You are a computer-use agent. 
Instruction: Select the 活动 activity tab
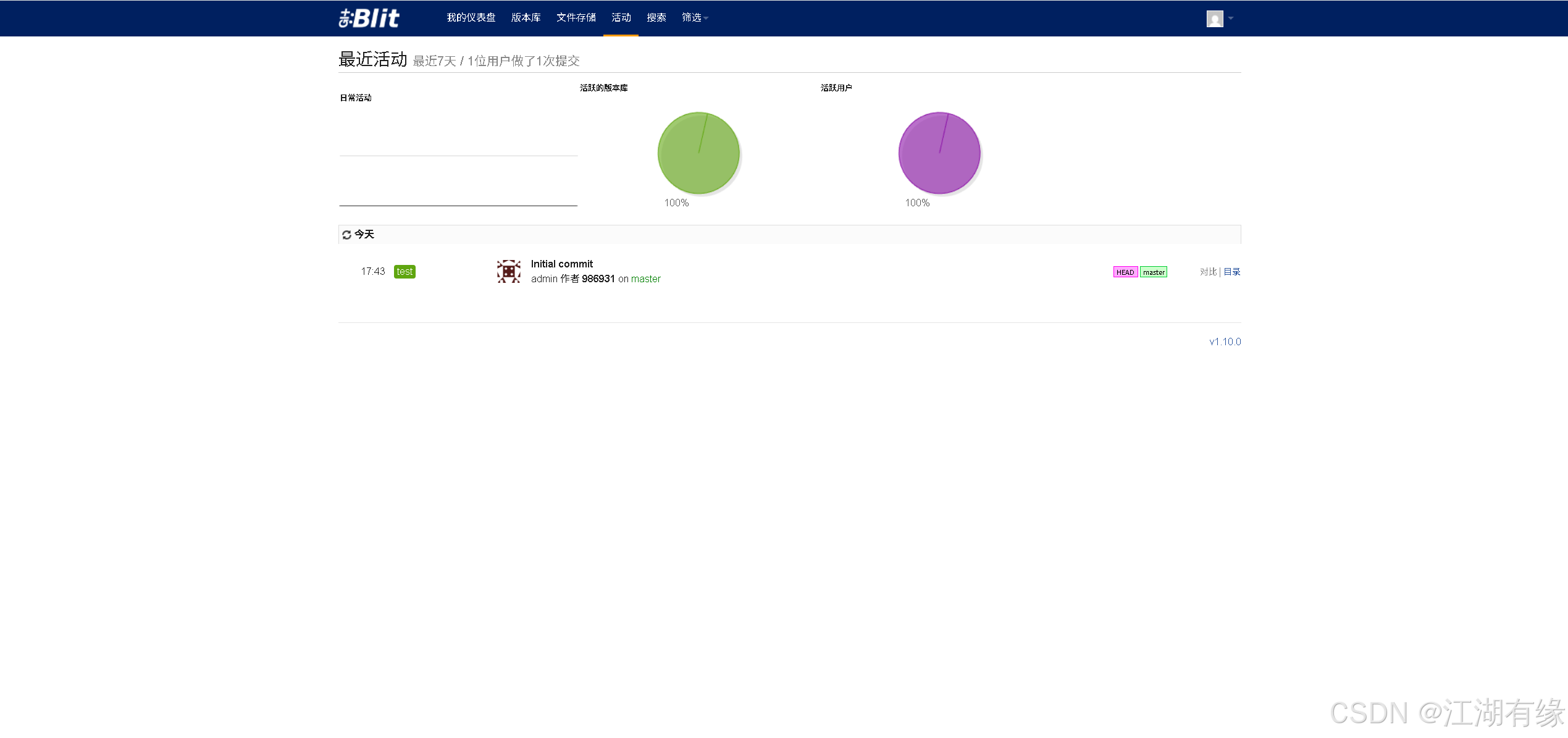click(621, 18)
